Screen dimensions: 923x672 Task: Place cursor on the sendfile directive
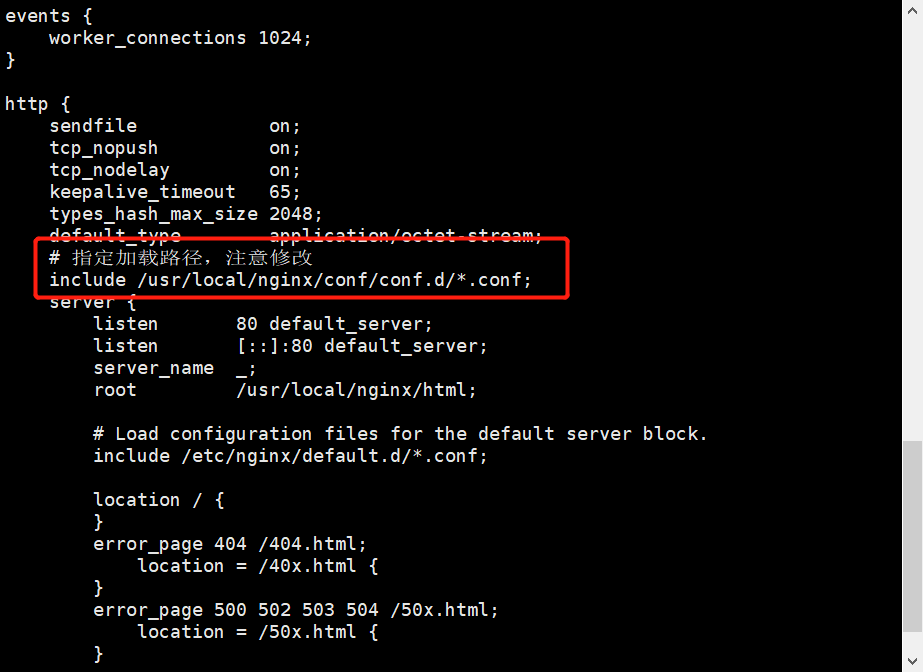click(x=93, y=126)
